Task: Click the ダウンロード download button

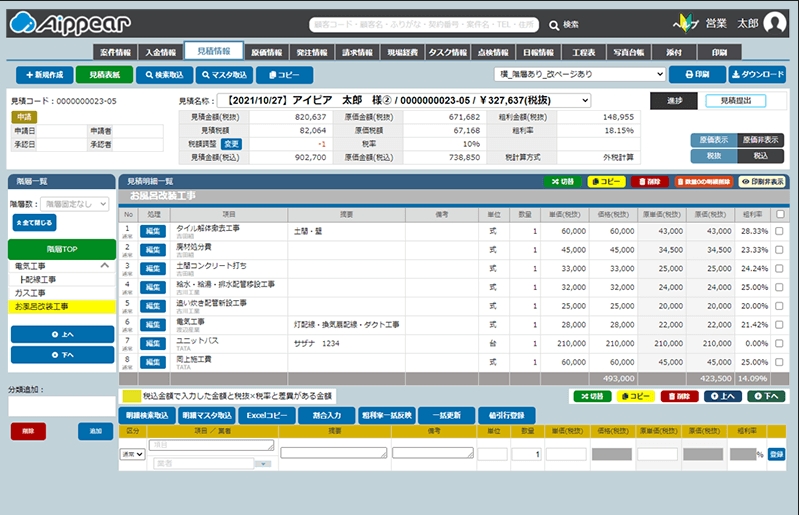Action: (x=757, y=74)
